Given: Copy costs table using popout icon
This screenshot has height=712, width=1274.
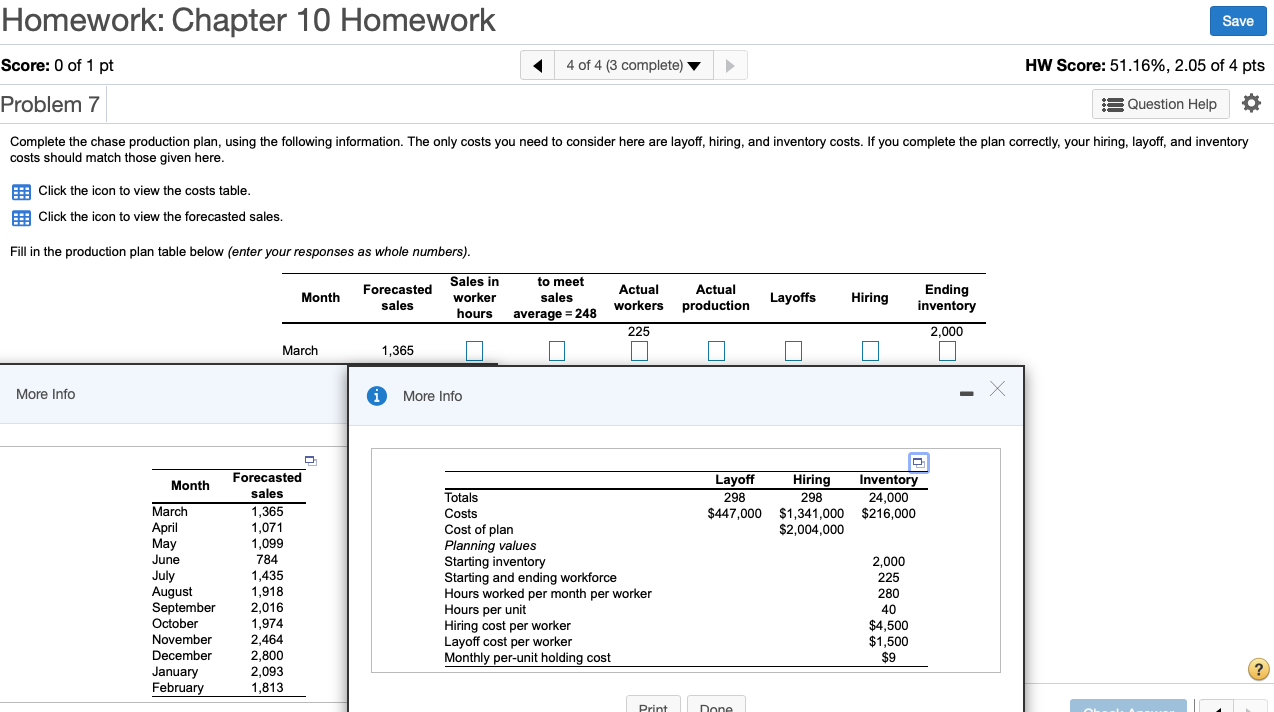Looking at the screenshot, I should click(918, 462).
